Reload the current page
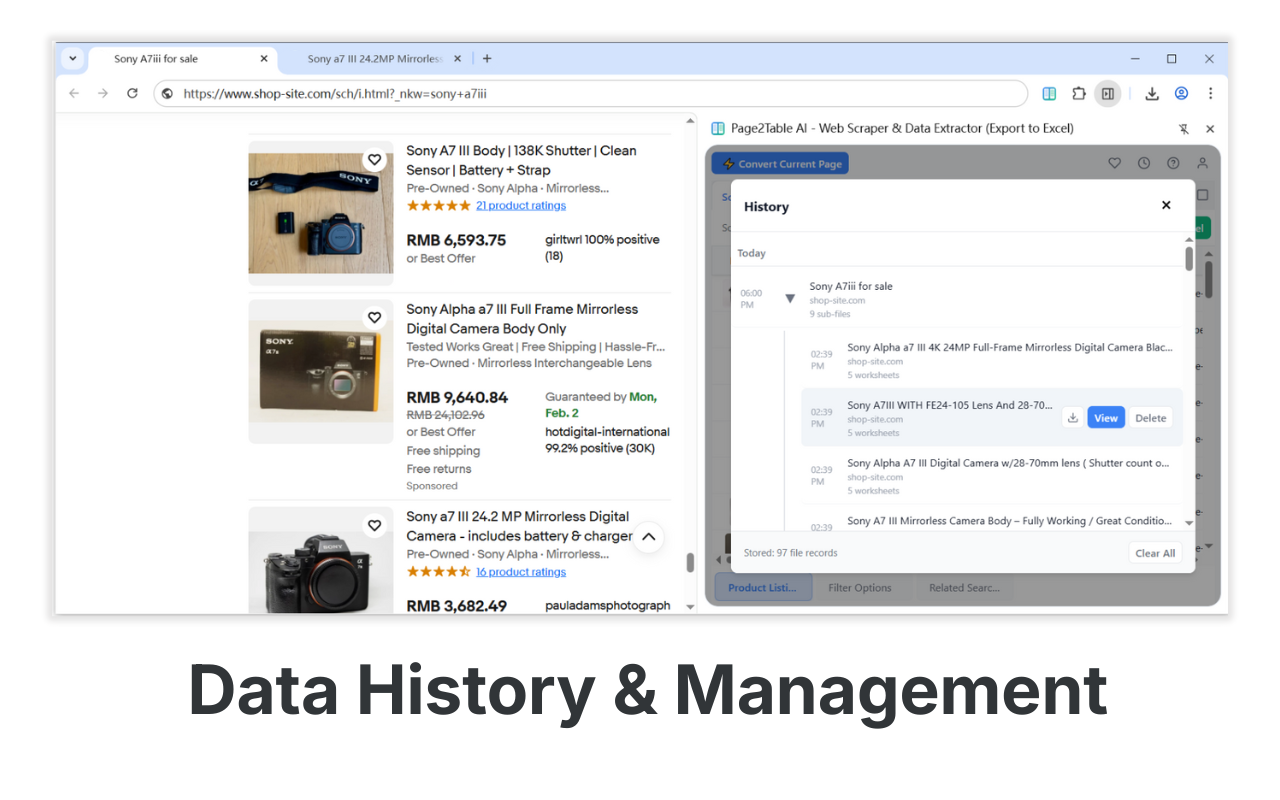The width and height of the screenshot is (1280, 800). [132, 93]
